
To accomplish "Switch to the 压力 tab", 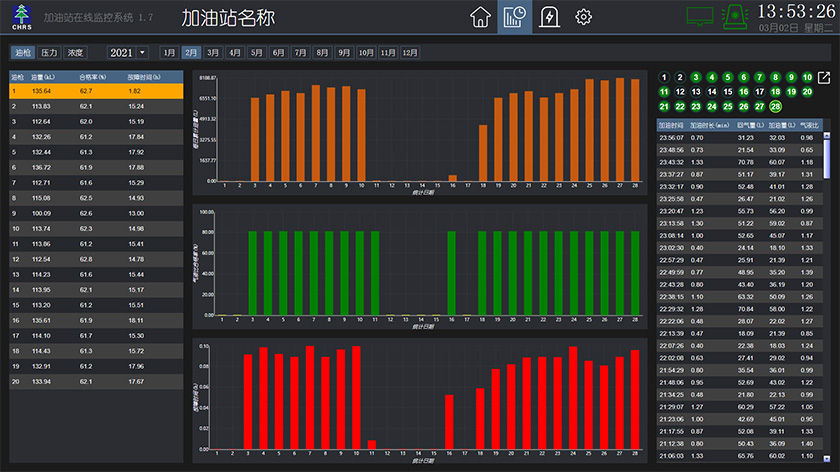I will pyautogui.click(x=49, y=52).
